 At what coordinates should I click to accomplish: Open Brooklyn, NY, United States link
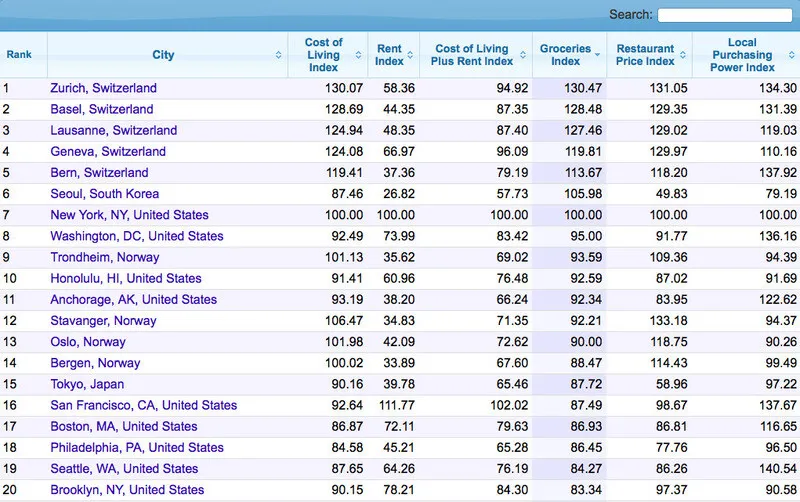tap(126, 490)
